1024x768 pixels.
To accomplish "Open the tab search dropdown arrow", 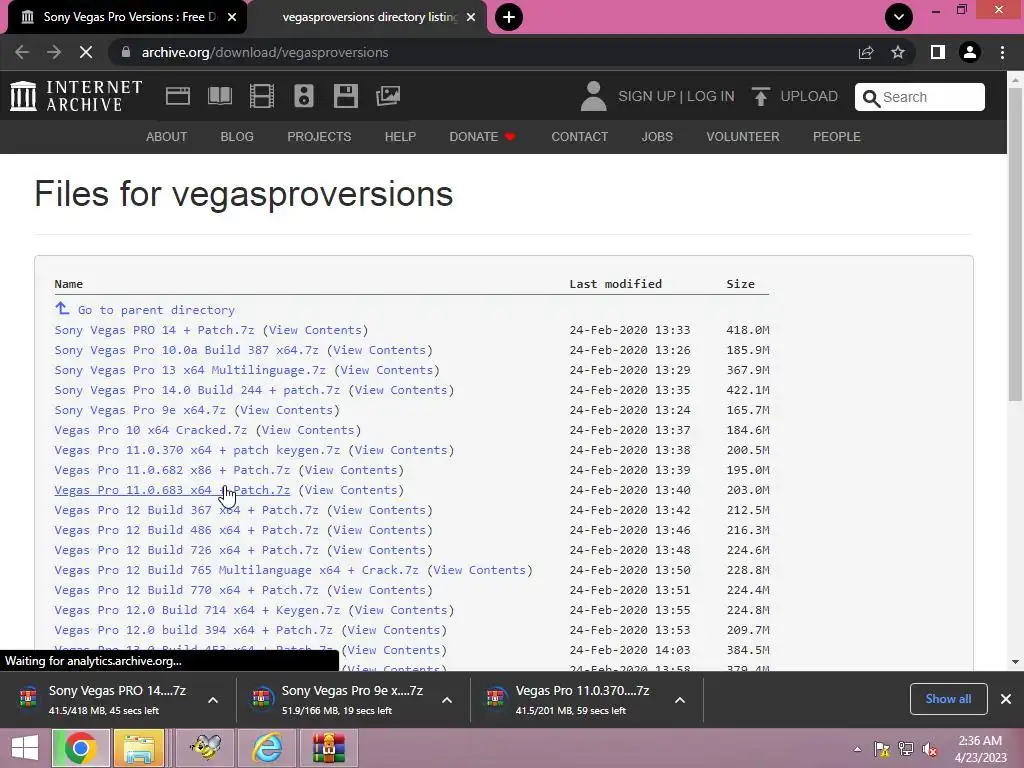I will point(899,17).
